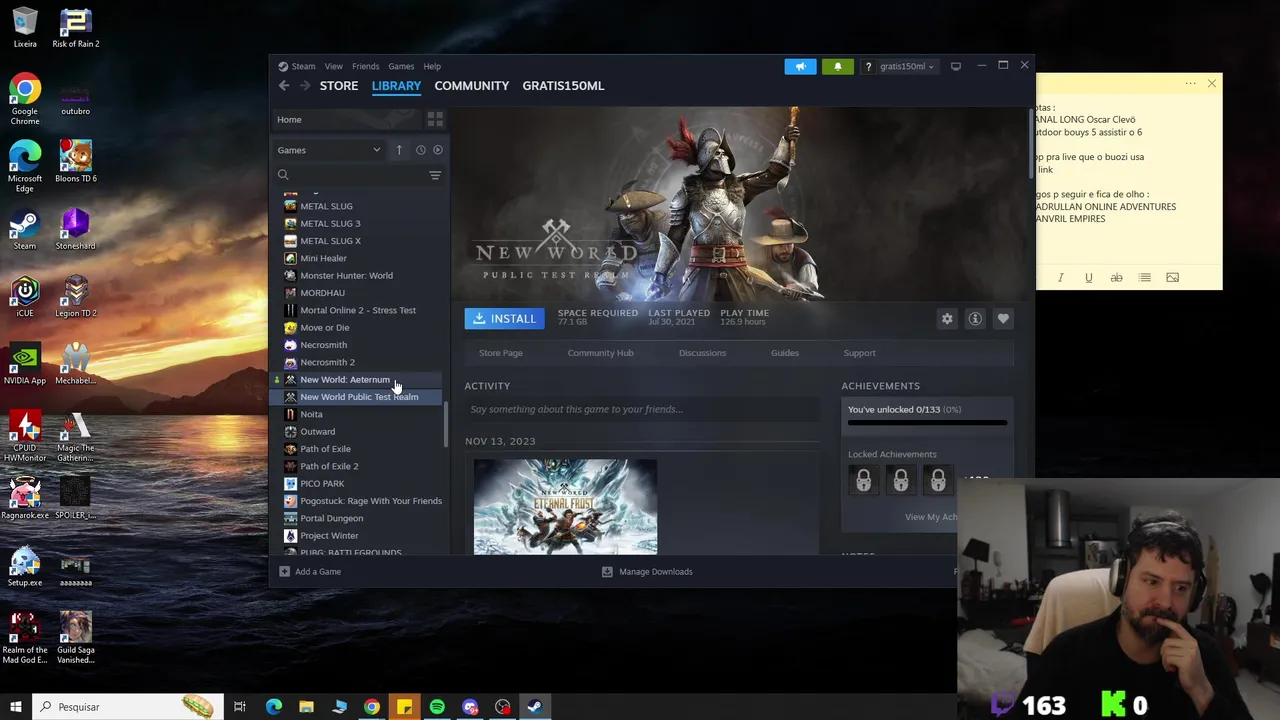The image size is (1280, 720).
Task: Open the Community Hub tab
Action: pyautogui.click(x=600, y=353)
